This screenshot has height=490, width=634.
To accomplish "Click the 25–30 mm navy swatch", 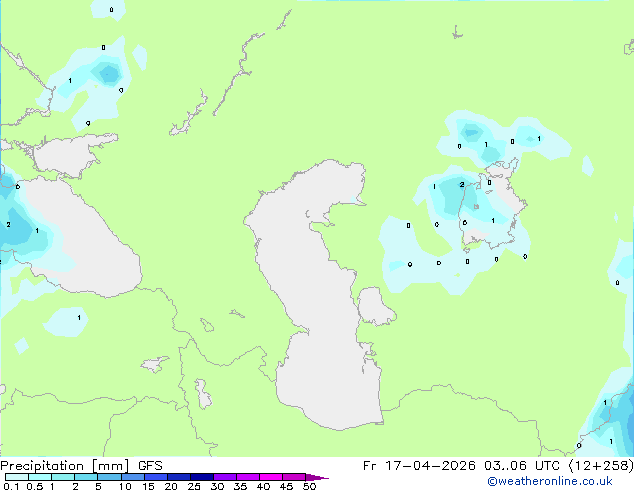I will tap(201, 477).
